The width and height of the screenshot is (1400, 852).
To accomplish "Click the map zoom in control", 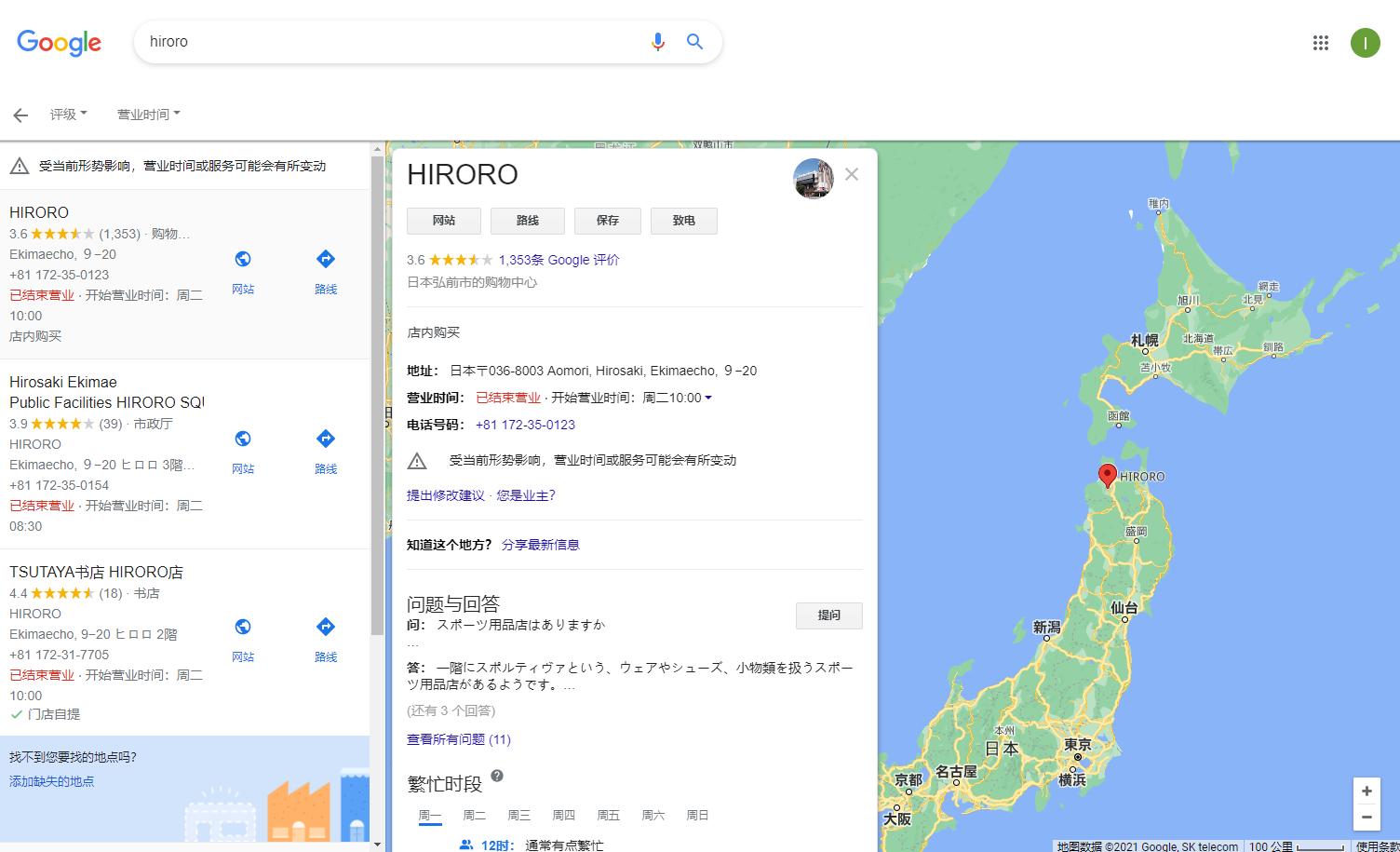I will (x=1366, y=791).
